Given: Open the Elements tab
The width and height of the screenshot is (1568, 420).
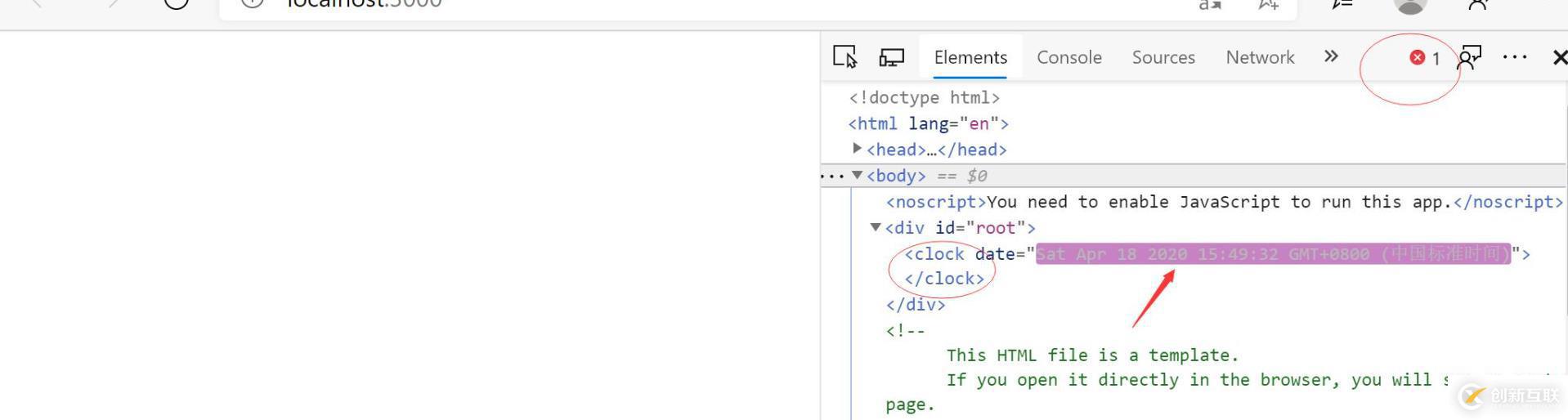Looking at the screenshot, I should click(x=970, y=57).
